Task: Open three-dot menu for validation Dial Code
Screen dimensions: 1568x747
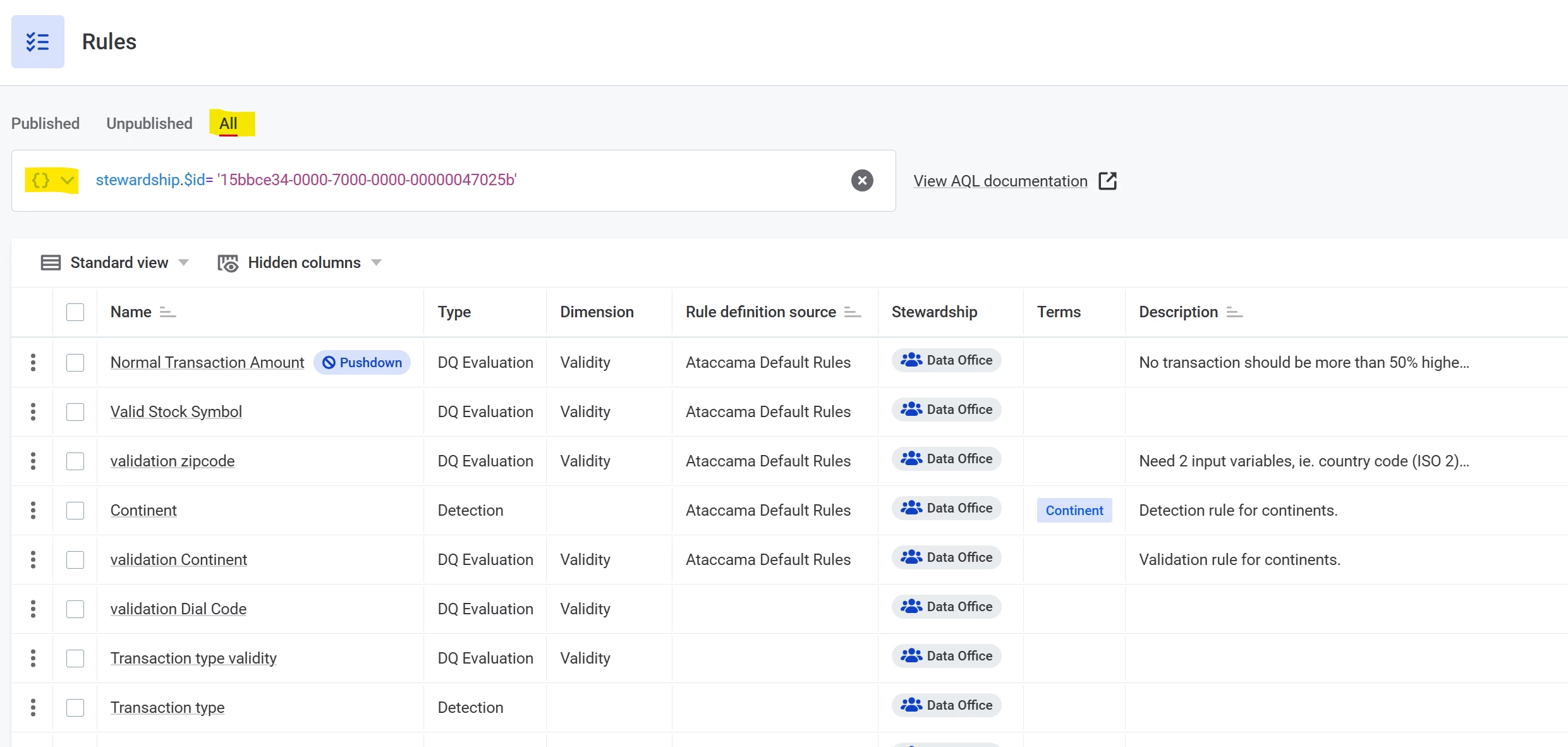Action: (33, 609)
